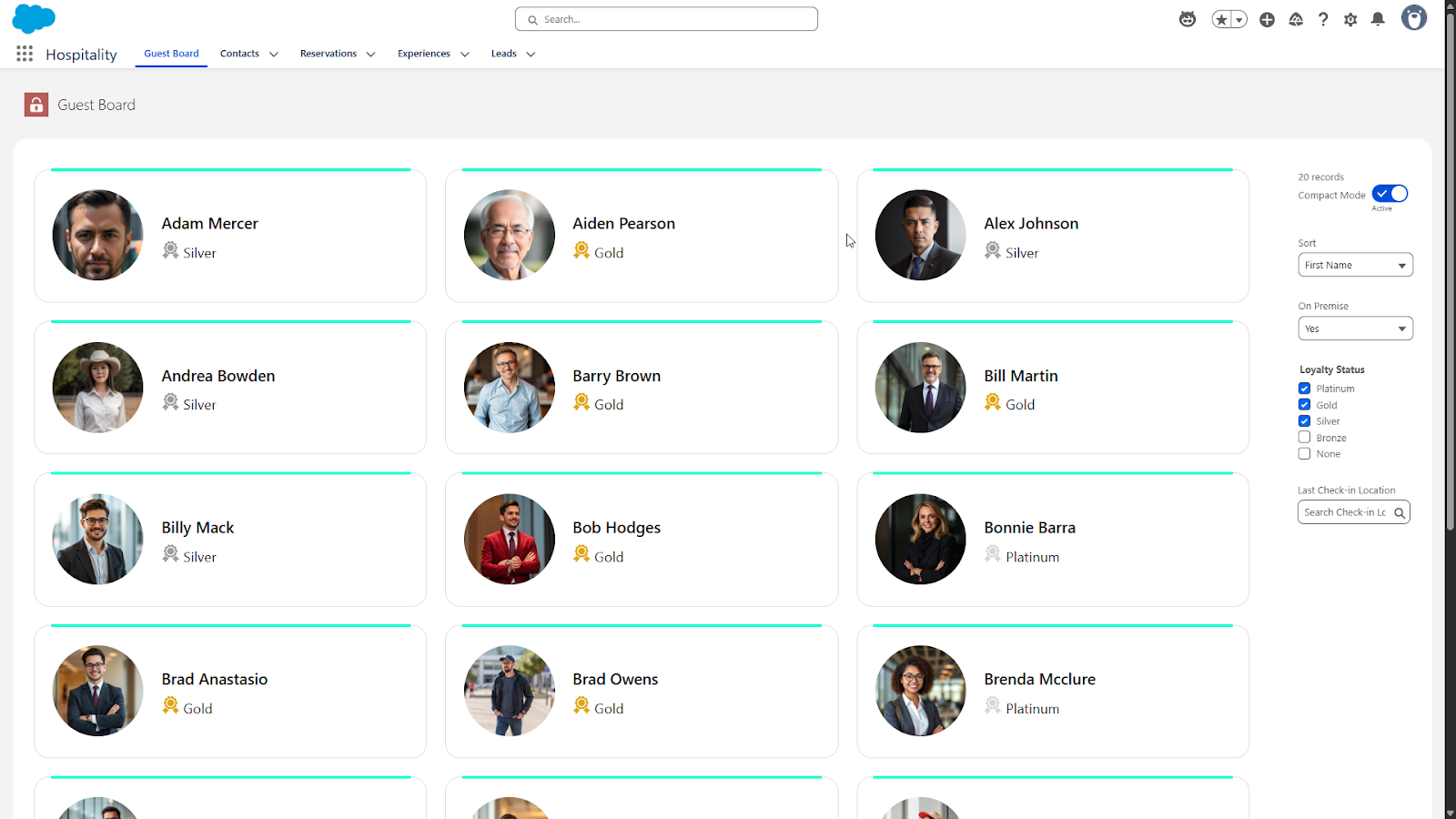Image resolution: width=1456 pixels, height=819 pixels.
Task: Click Bill Martin's Gold badge icon
Action: click(x=993, y=402)
